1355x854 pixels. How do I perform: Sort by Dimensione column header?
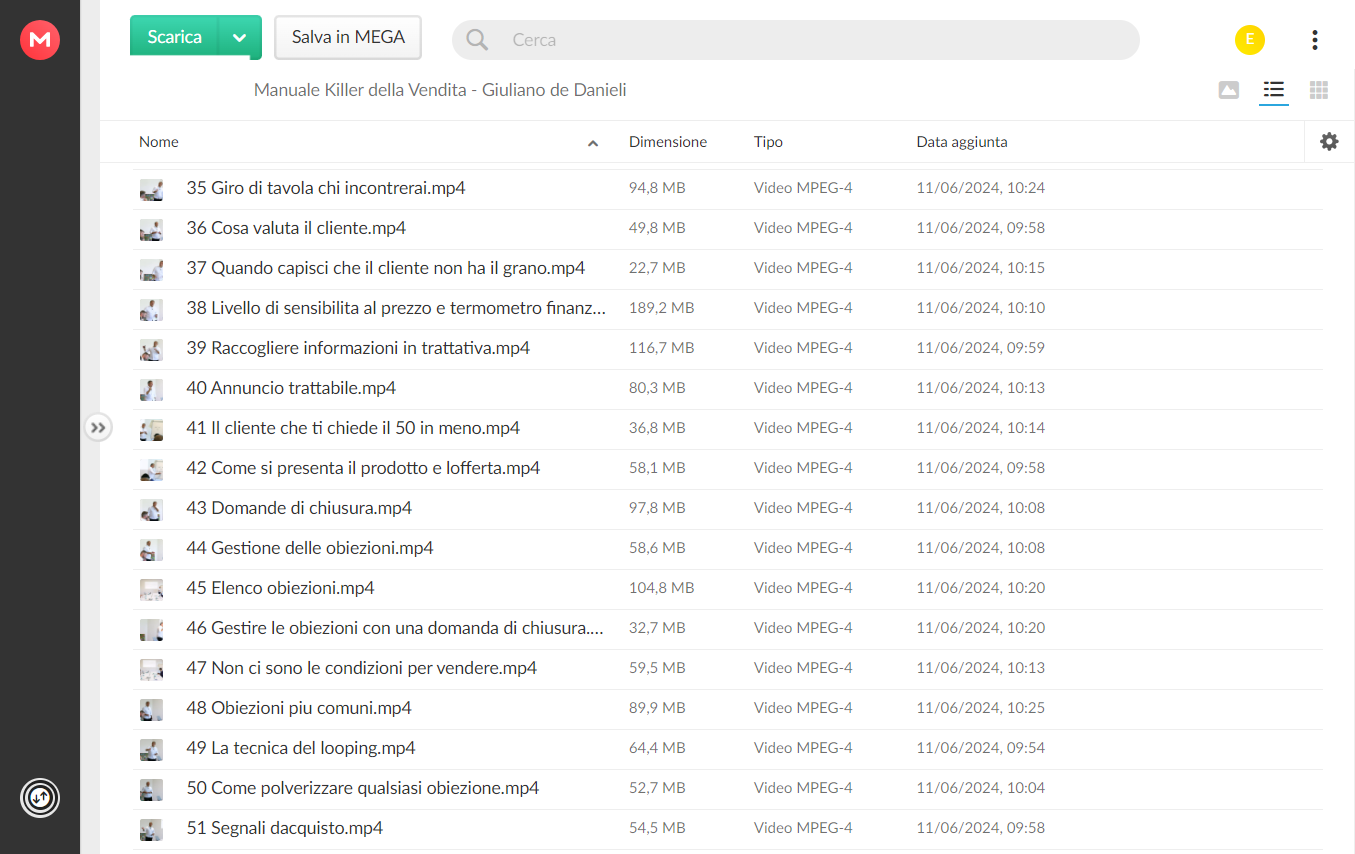pyautogui.click(x=668, y=142)
